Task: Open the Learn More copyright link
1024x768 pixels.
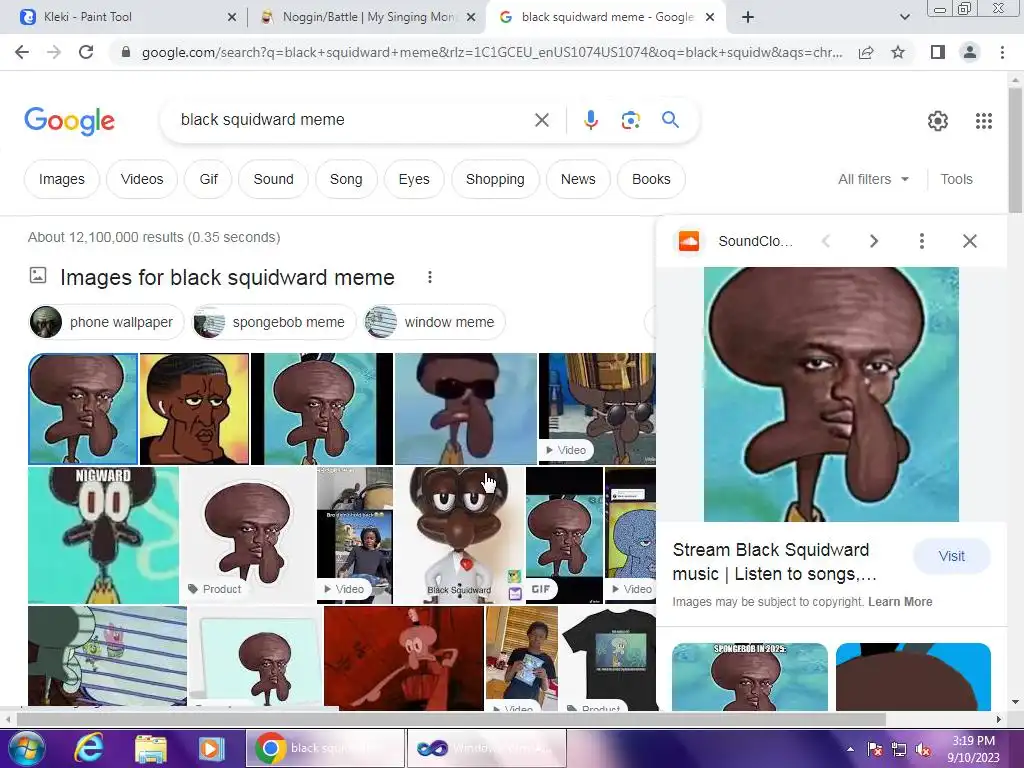Action: click(900, 601)
